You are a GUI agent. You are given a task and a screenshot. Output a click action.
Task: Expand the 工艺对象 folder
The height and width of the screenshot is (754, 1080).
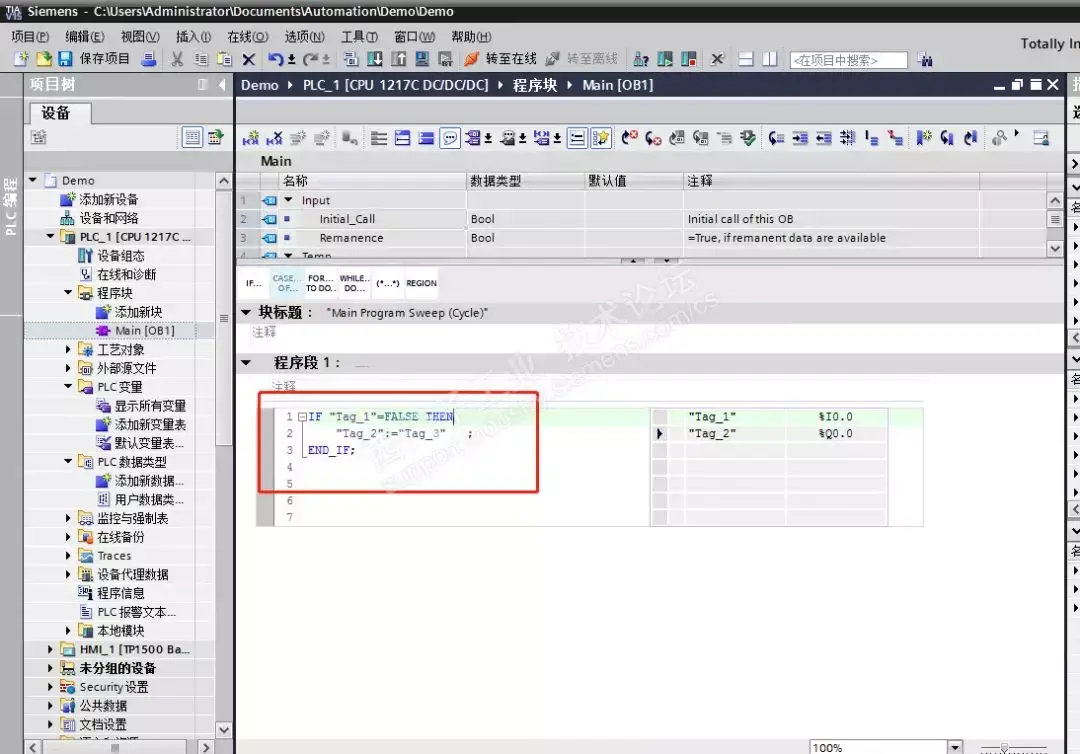pyautogui.click(x=68, y=349)
